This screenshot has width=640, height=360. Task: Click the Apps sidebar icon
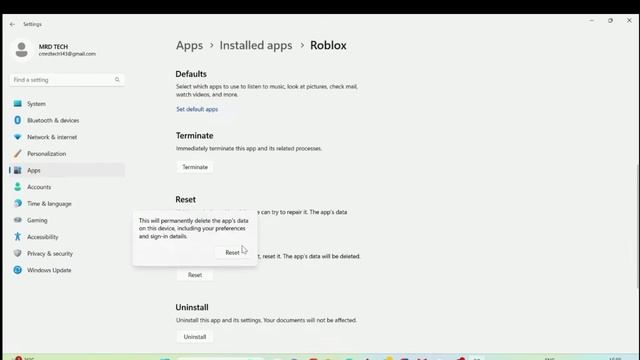[x=18, y=171]
